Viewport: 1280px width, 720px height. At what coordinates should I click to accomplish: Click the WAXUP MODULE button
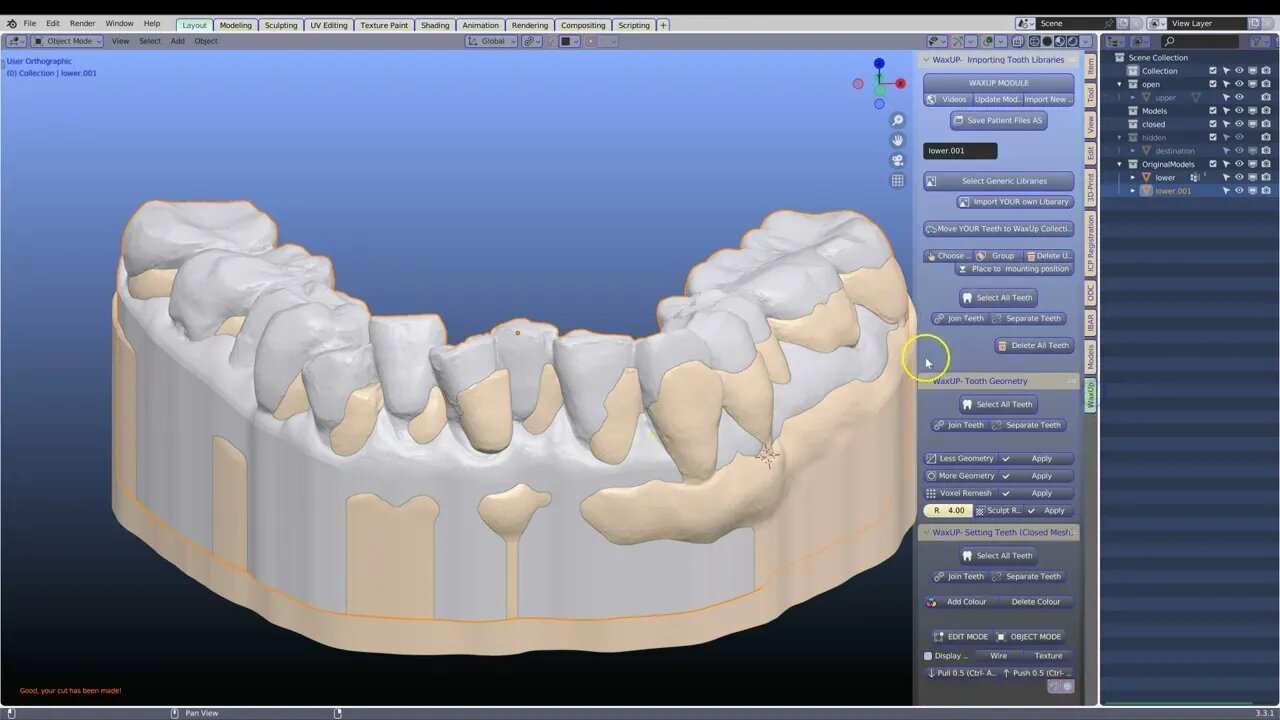tap(998, 83)
